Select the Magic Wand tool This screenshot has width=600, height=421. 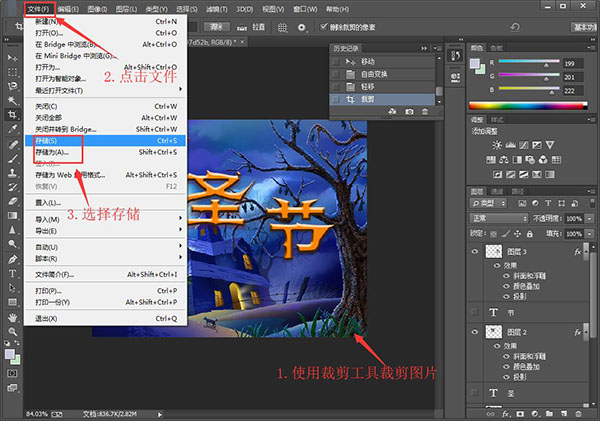[x=12, y=100]
